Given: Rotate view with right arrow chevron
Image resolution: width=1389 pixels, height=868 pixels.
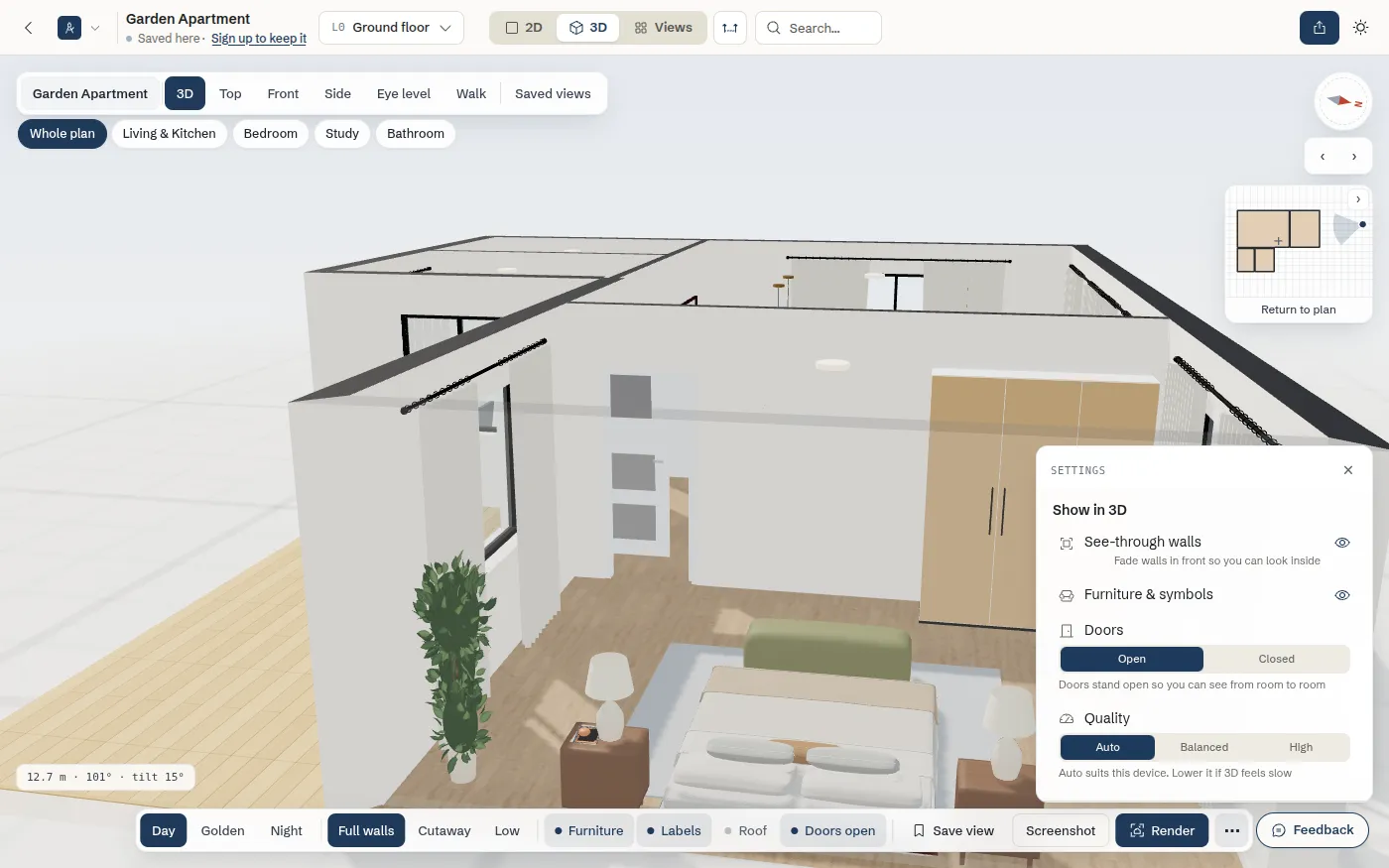Looking at the screenshot, I should tap(1354, 157).
